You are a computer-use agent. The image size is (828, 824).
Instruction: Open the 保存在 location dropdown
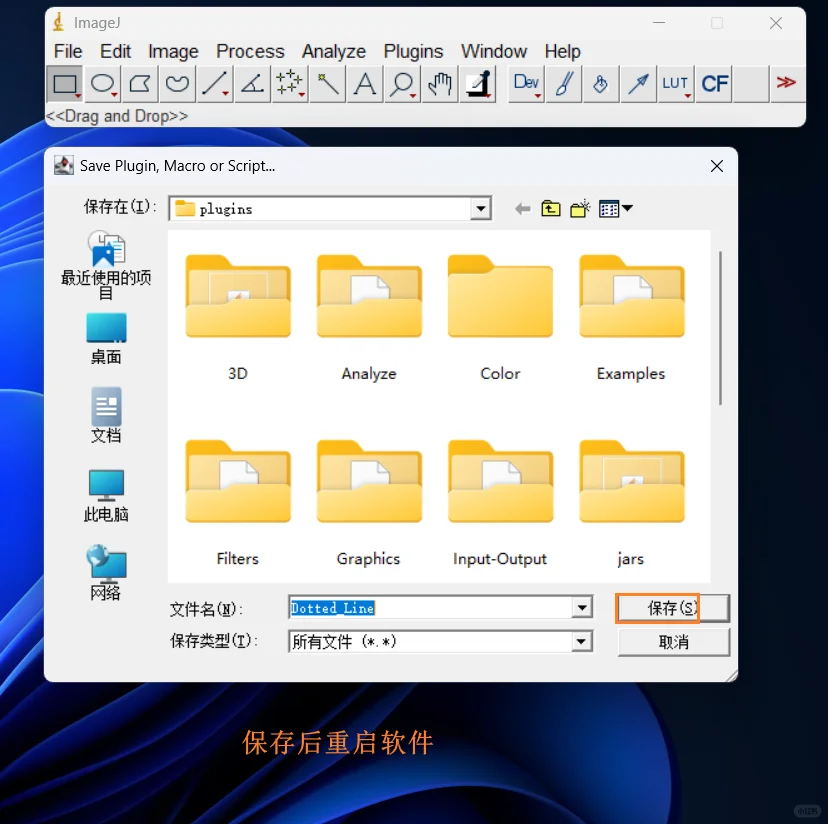481,208
